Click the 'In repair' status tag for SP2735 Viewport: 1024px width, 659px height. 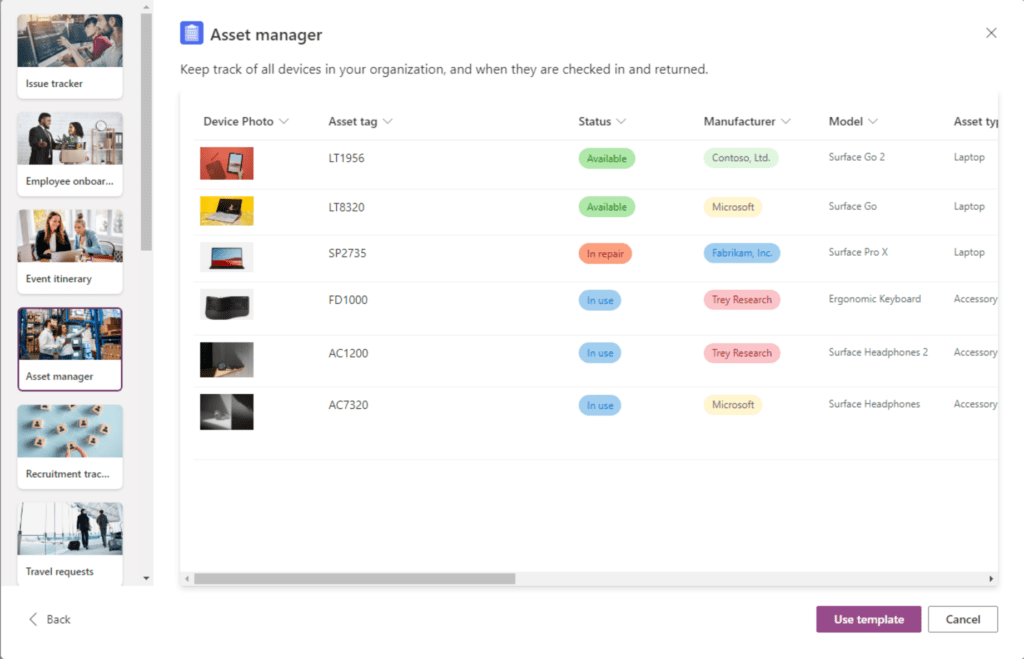604,254
